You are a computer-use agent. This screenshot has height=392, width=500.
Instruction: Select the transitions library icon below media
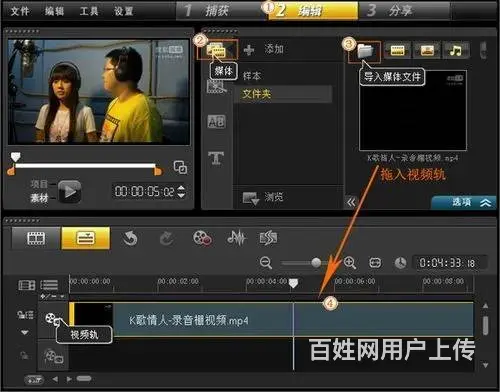pos(216,87)
